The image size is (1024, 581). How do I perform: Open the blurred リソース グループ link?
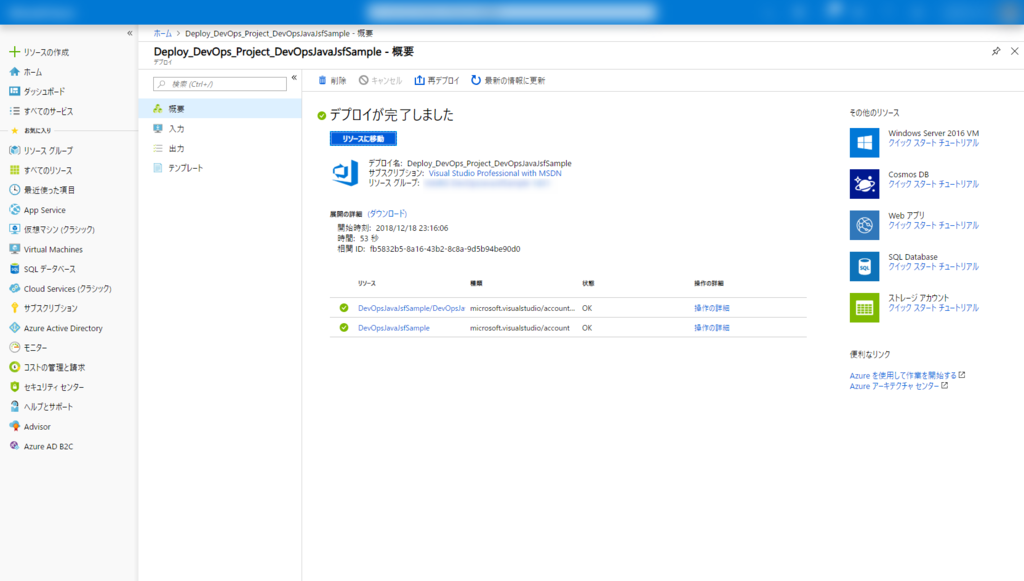487,183
